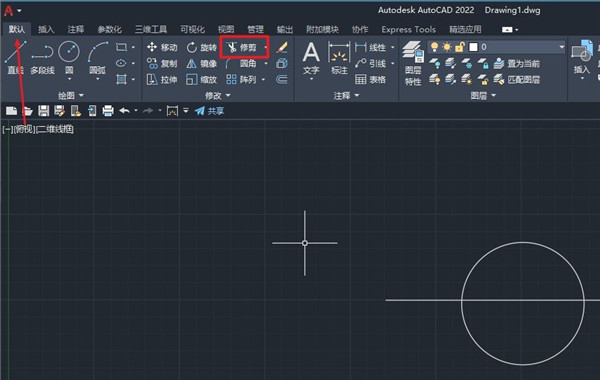Open the Array (阵列) dropdown arrow
600x380 pixels.
point(263,80)
